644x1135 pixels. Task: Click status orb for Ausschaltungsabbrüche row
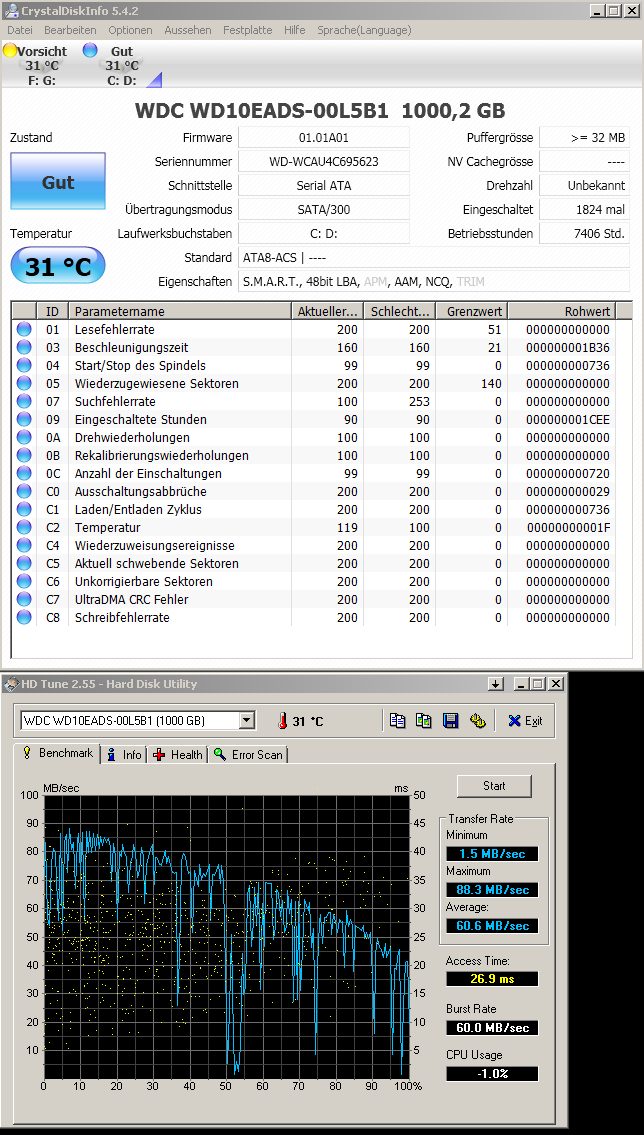24,491
